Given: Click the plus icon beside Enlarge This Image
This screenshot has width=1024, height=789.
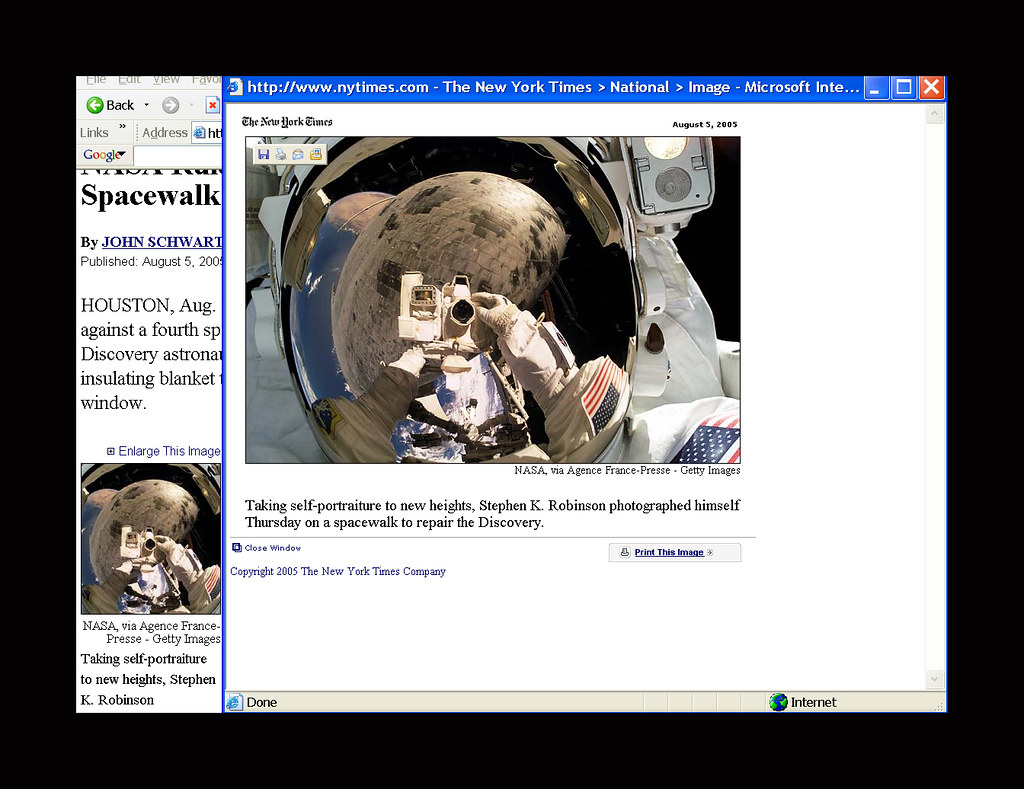Looking at the screenshot, I should pyautogui.click(x=110, y=451).
